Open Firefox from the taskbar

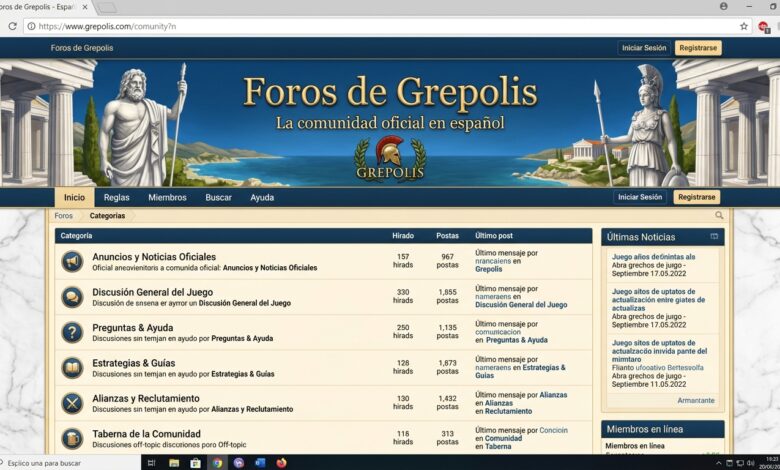(282, 463)
